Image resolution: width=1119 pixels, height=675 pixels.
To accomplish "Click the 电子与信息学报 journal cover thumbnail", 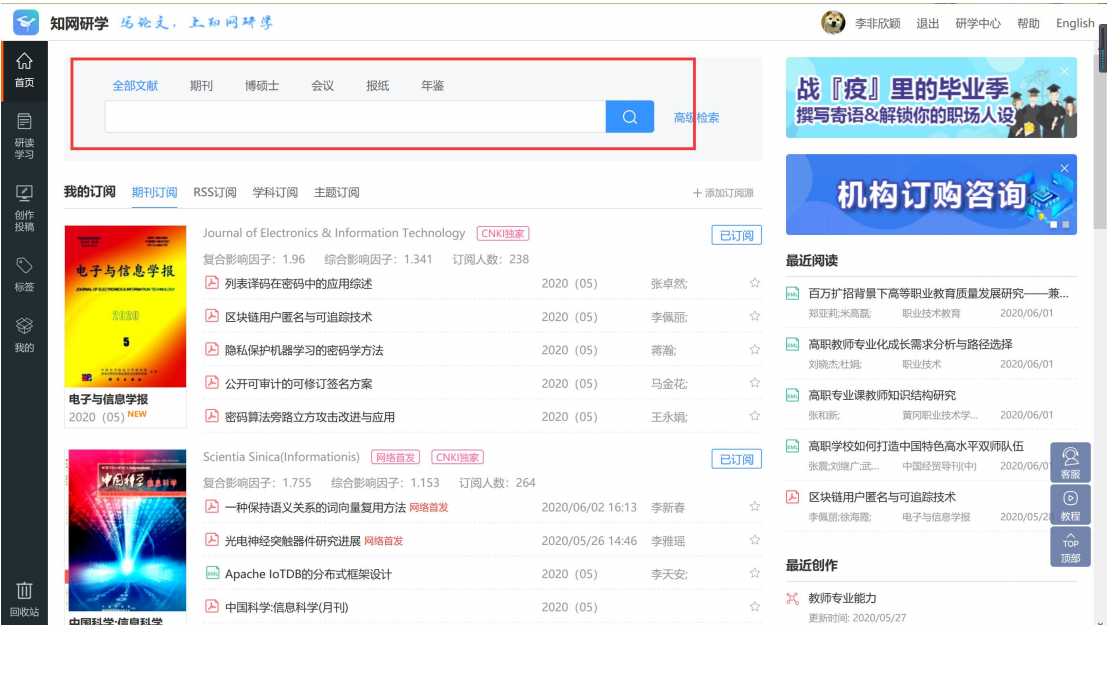I will pos(125,306).
